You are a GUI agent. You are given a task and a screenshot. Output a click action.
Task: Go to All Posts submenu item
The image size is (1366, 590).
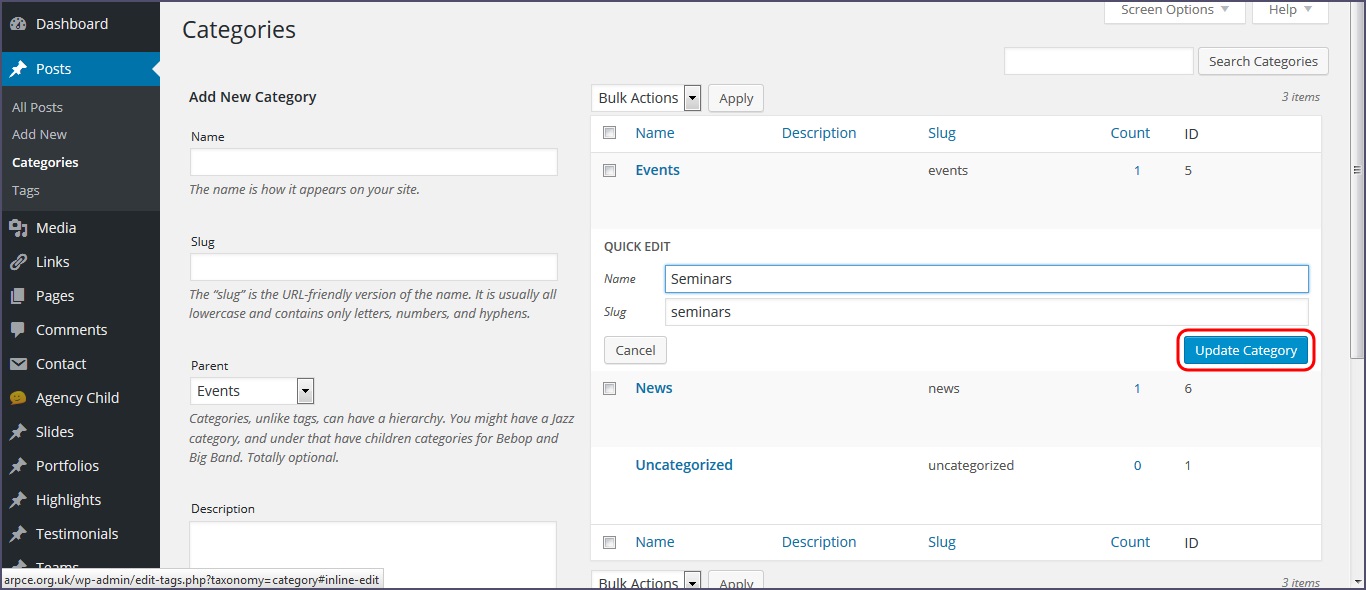37,107
